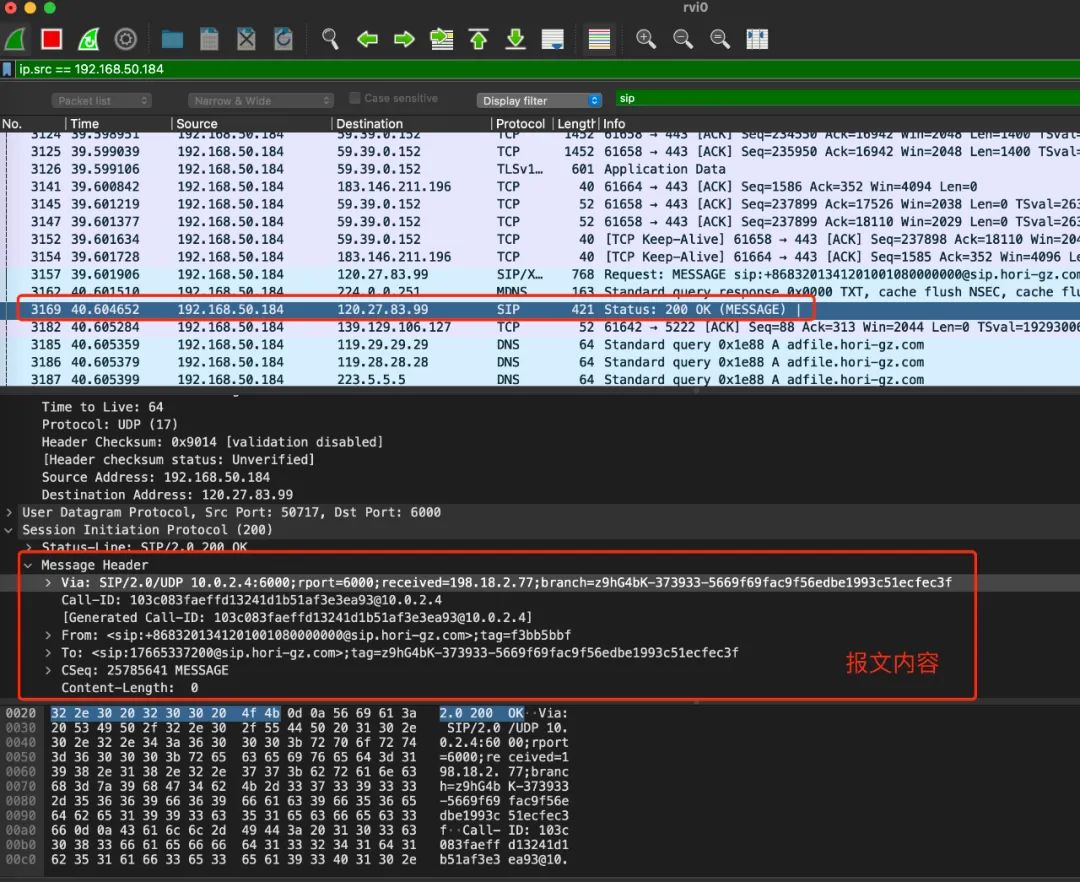Screen dimensions: 1080x882
Task: Collapse the Message Header node
Action: tap(28, 565)
